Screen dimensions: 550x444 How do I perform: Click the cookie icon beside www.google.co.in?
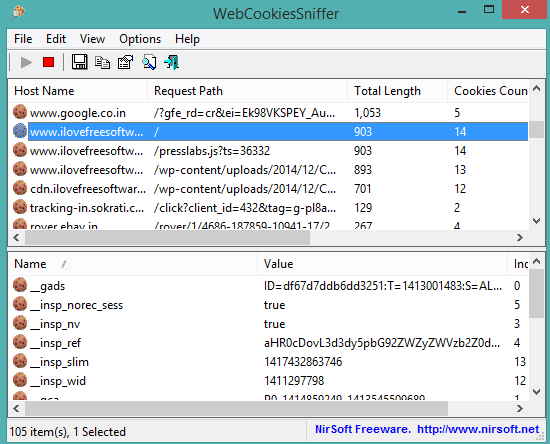coord(20,112)
